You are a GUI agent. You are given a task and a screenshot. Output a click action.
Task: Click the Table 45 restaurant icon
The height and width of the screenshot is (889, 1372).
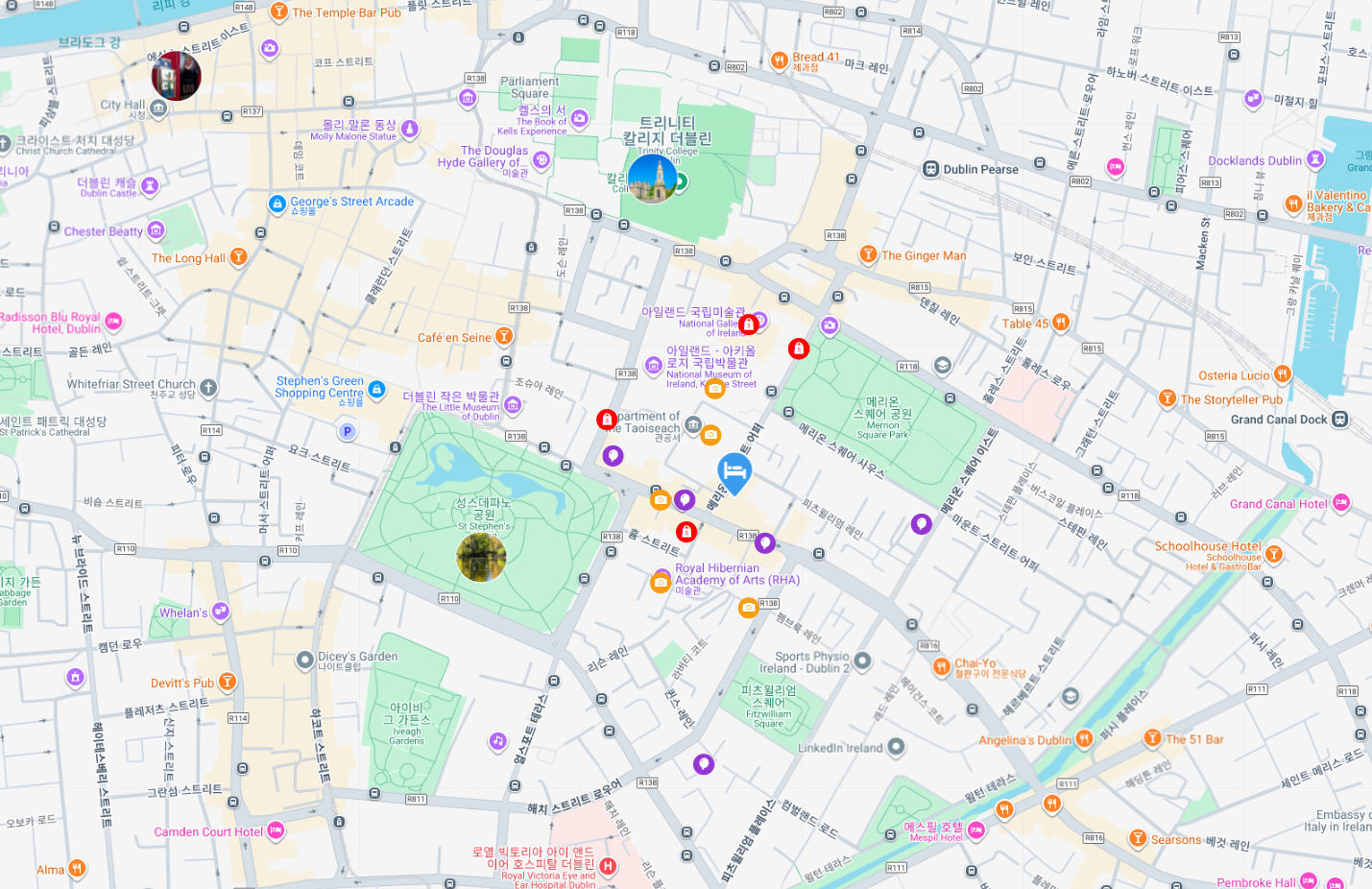point(1061,323)
